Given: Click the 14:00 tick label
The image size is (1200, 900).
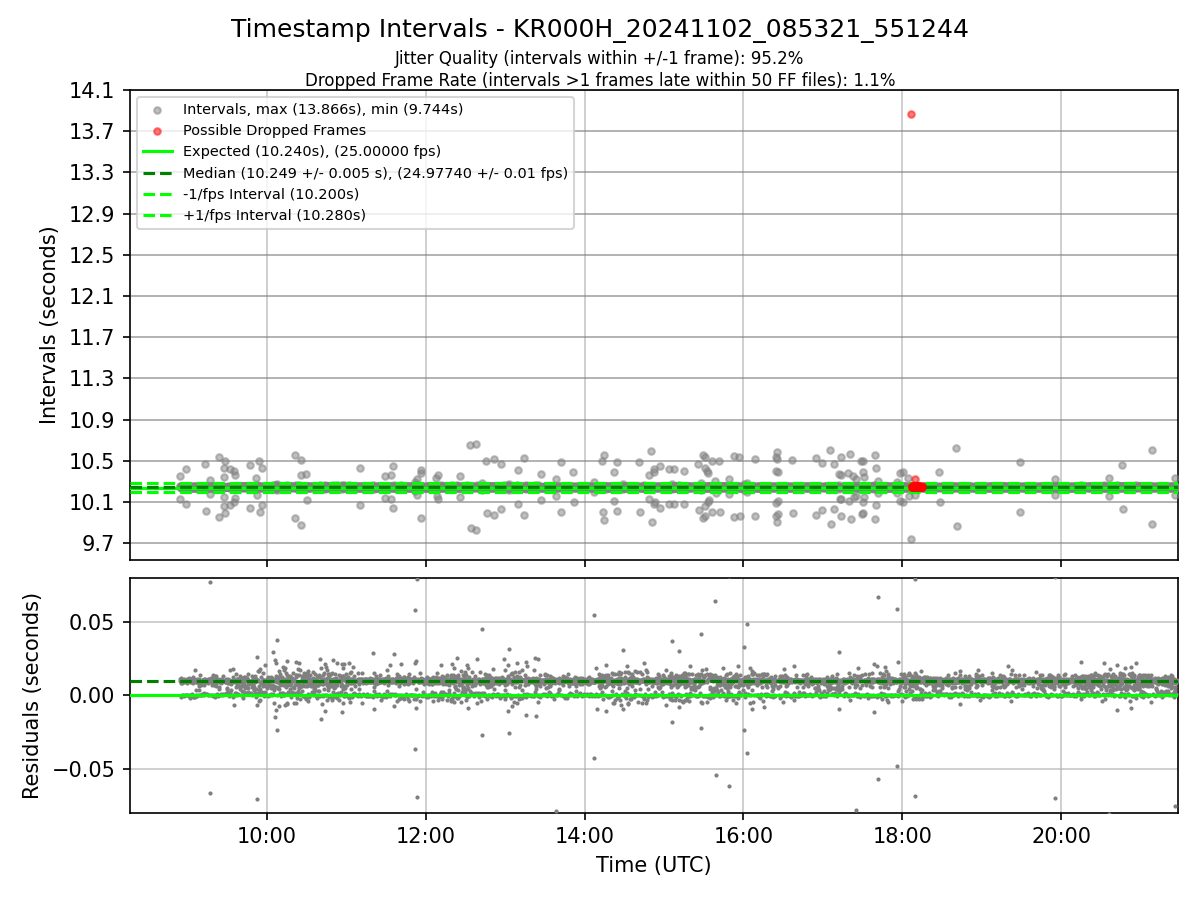Looking at the screenshot, I should pyautogui.click(x=585, y=835).
